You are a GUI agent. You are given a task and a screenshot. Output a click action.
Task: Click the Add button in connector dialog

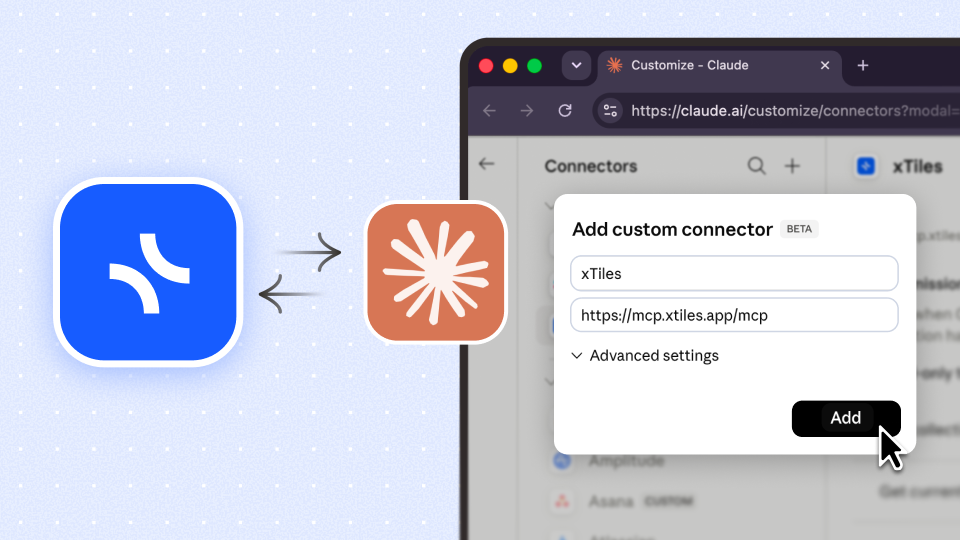coord(846,419)
